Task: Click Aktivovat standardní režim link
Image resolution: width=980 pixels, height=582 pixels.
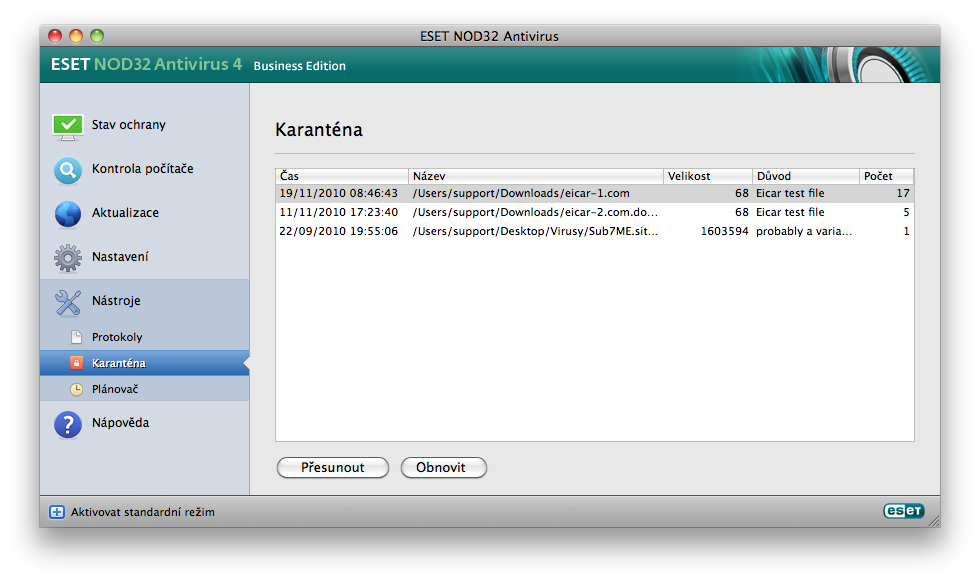Action: pos(142,512)
